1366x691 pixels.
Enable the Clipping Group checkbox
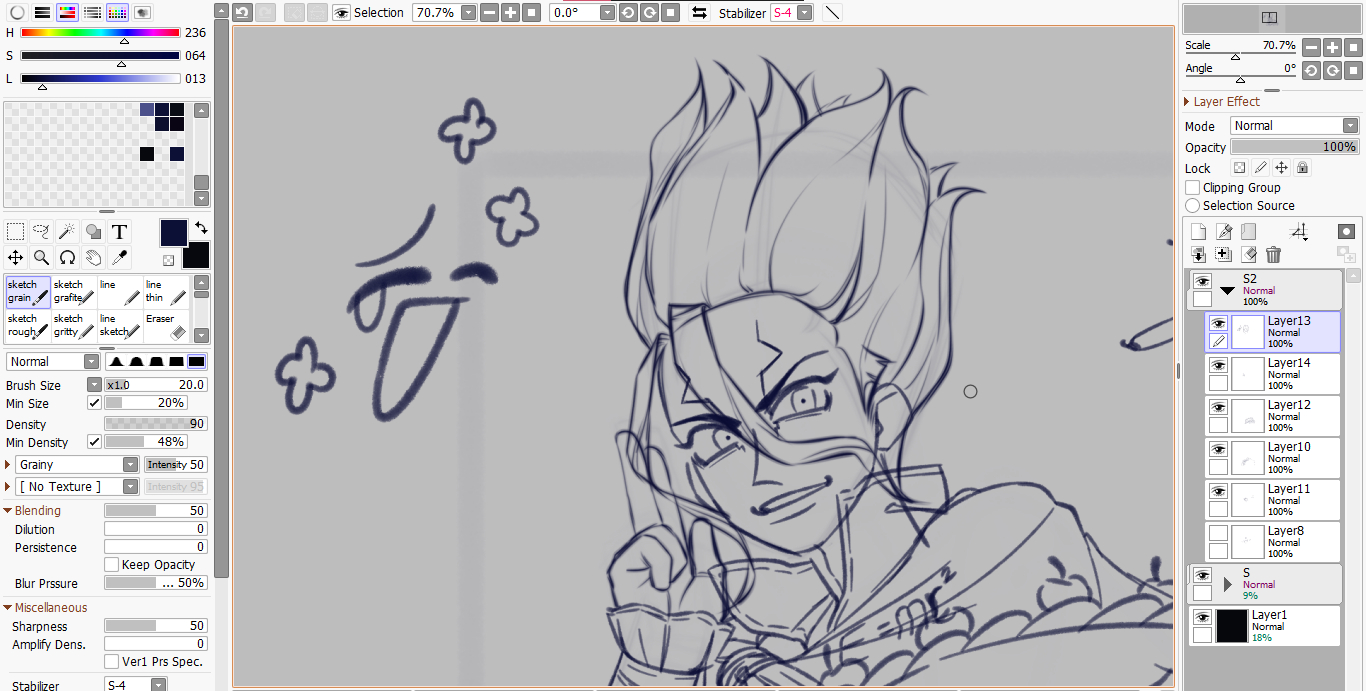click(x=1192, y=188)
